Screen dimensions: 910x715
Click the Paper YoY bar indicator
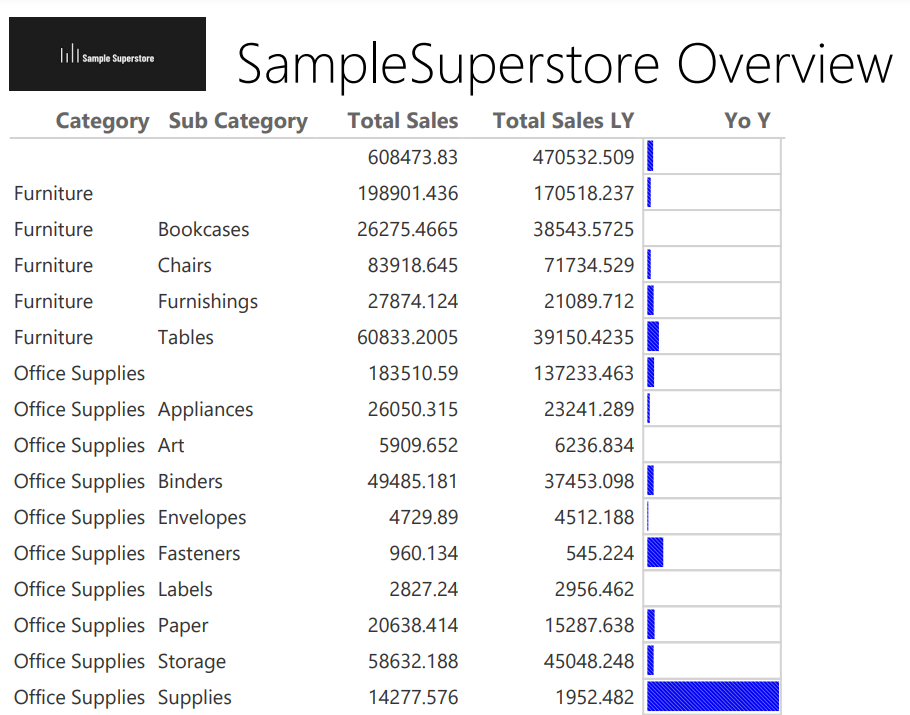(651, 625)
